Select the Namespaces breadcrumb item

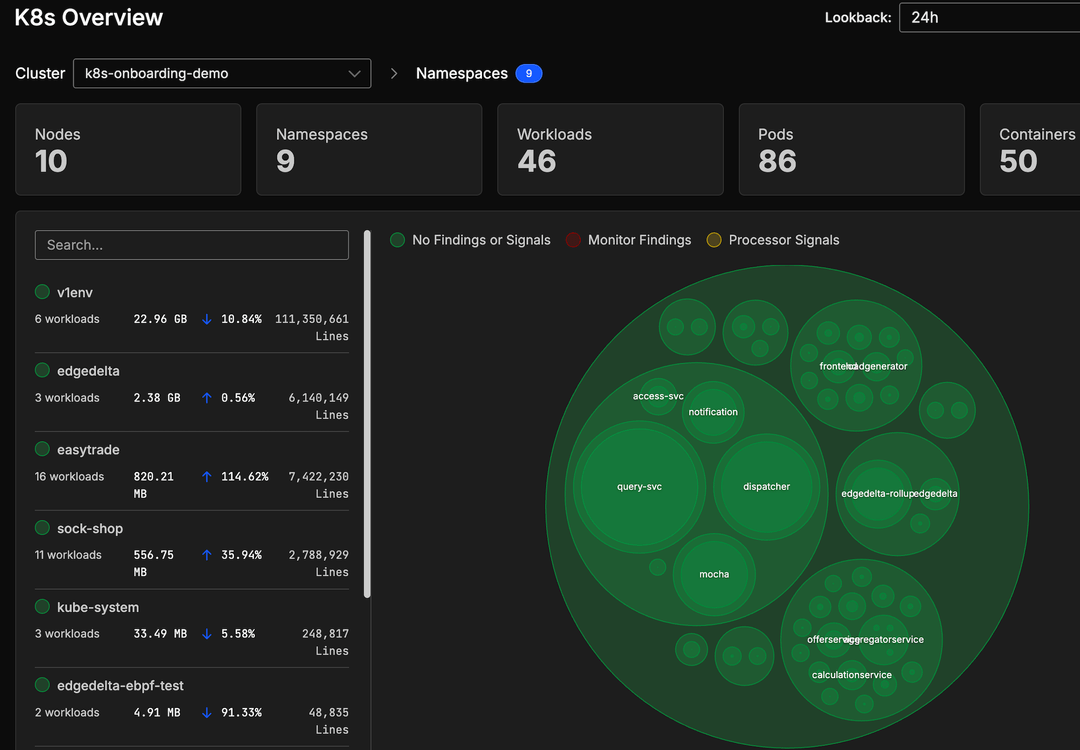tap(461, 73)
